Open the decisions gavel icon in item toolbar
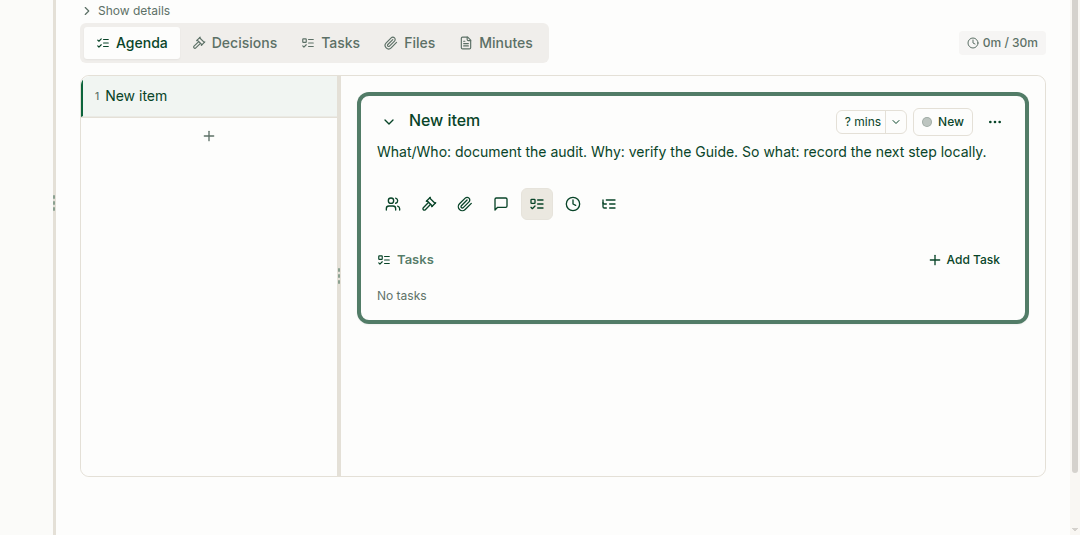 [x=429, y=204]
